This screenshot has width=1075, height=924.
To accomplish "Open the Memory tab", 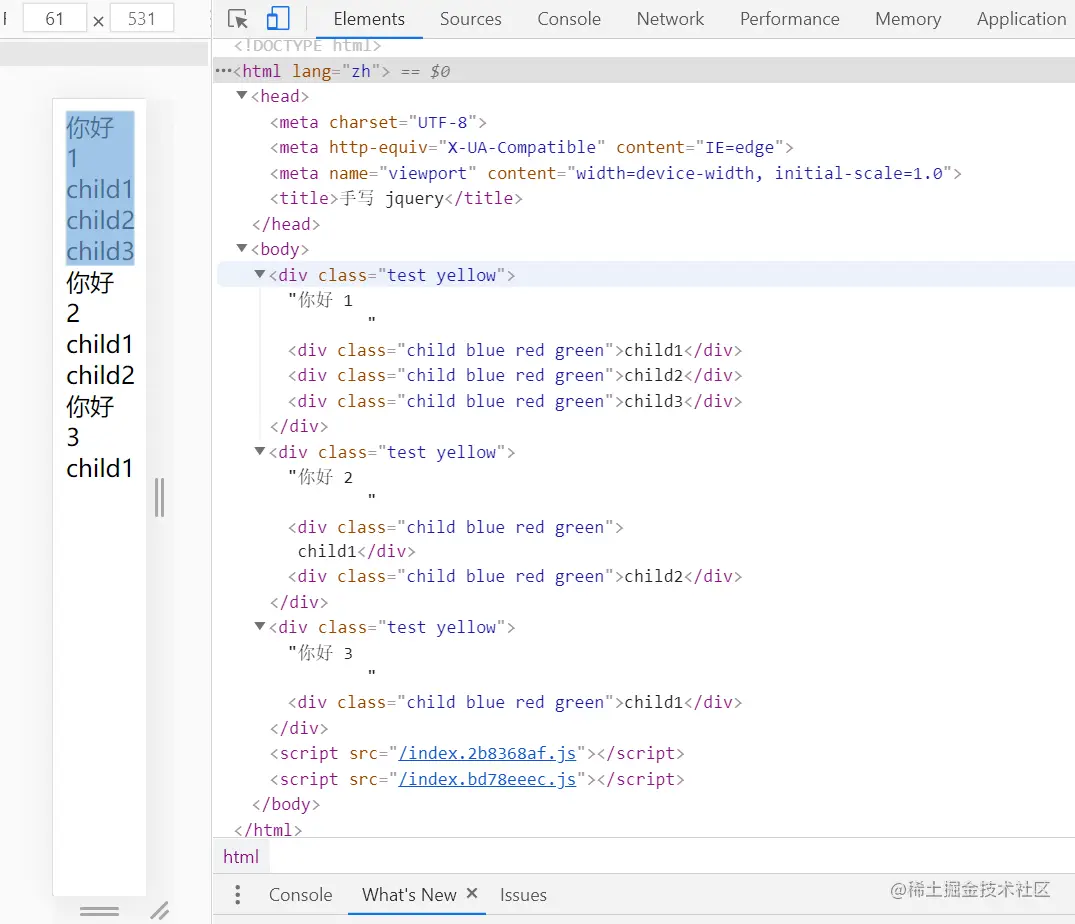I will click(x=908, y=19).
